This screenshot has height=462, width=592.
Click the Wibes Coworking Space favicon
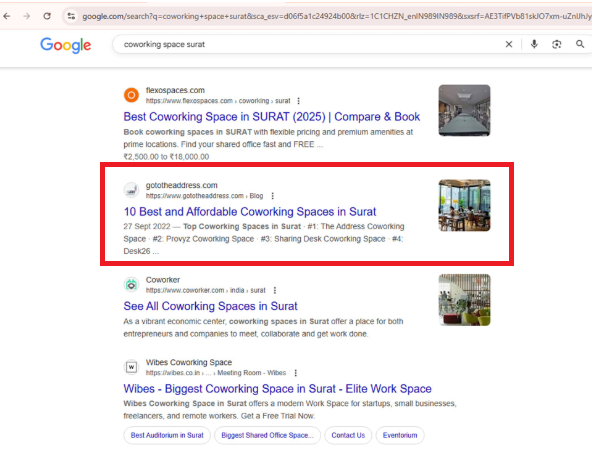click(x=131, y=367)
